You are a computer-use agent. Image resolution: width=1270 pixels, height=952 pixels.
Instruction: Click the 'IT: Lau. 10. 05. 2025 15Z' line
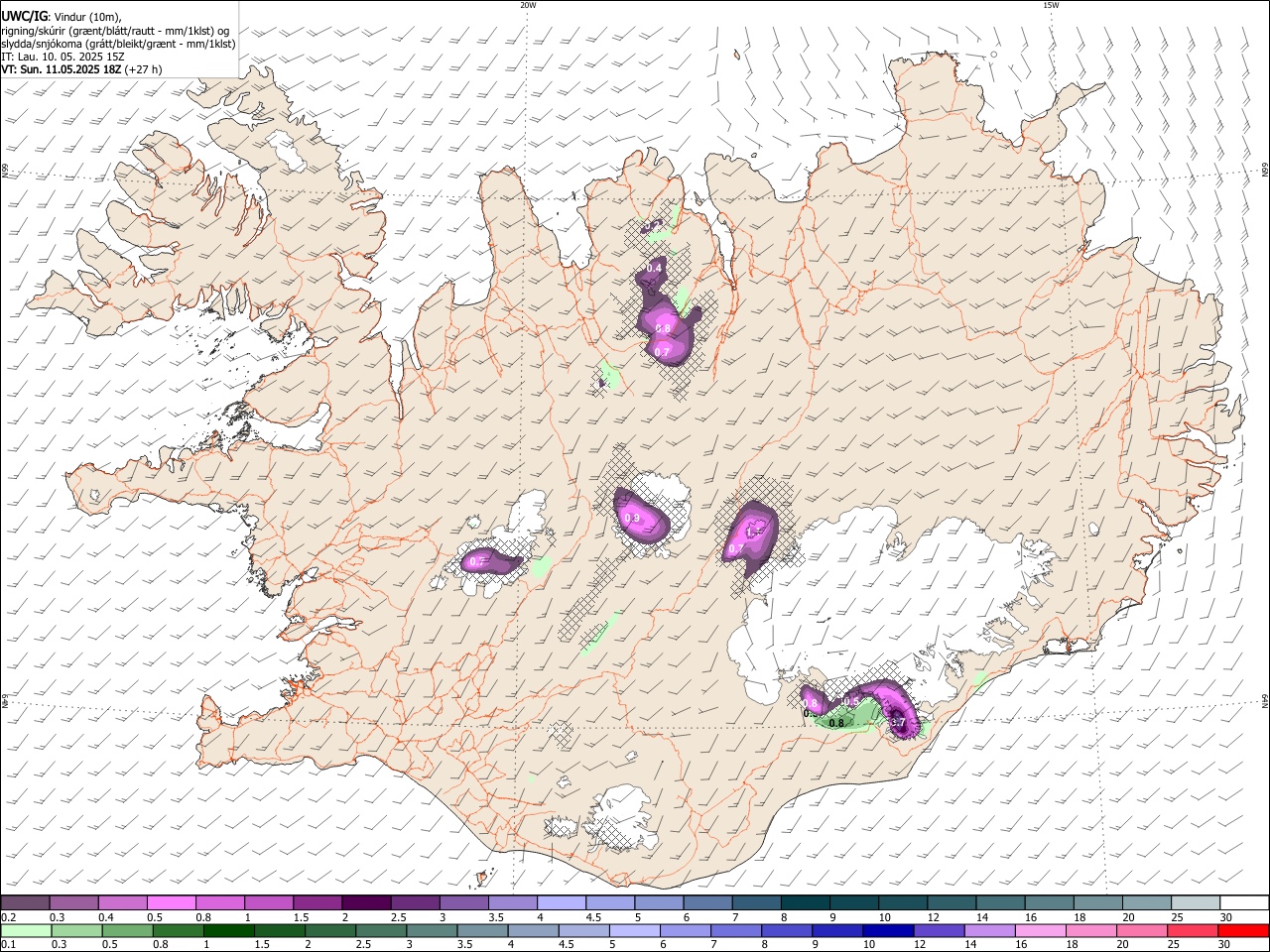(62, 57)
